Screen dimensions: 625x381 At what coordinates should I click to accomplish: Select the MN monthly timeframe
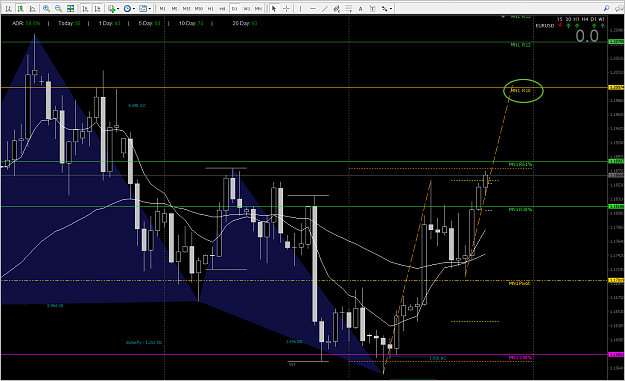pos(259,8)
